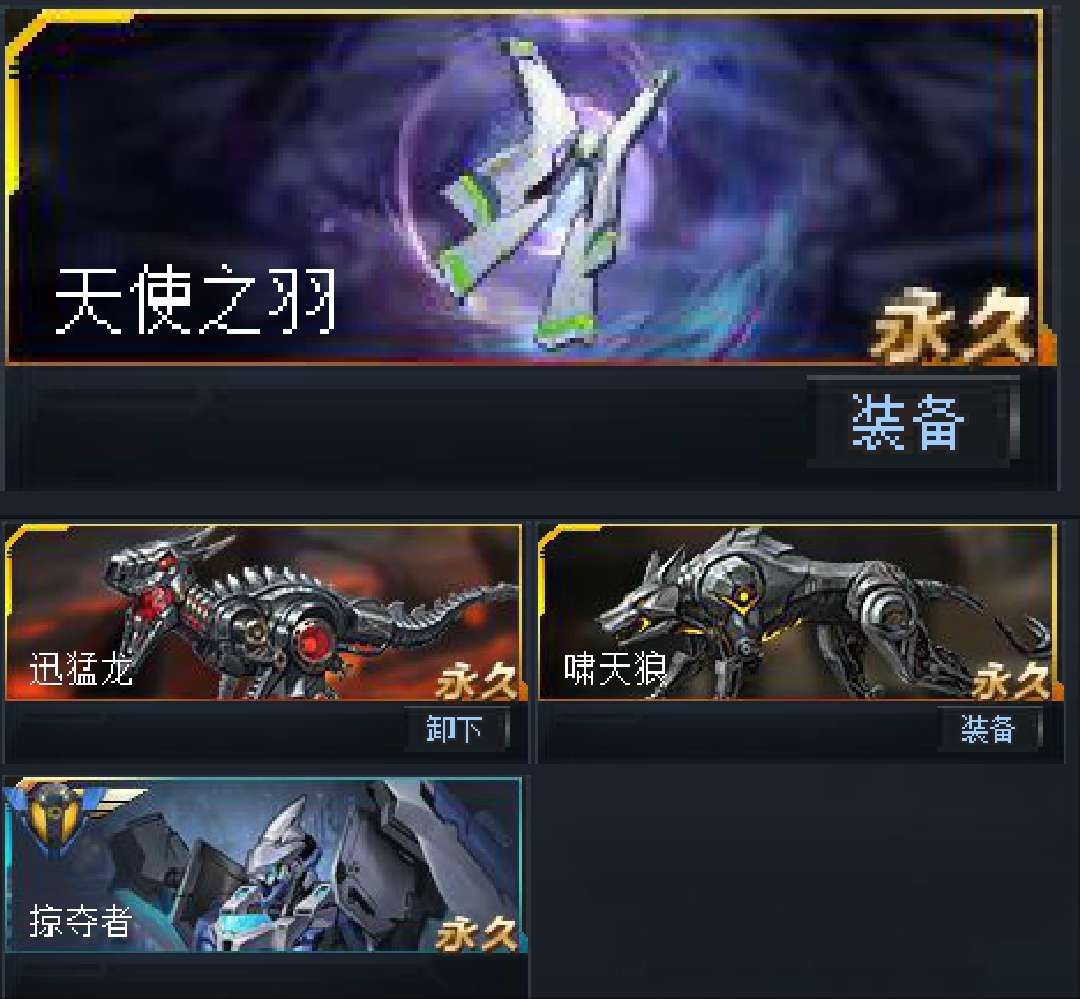Click the 啸天狼 name label
This screenshot has width=1080, height=999.
[x=615, y=668]
